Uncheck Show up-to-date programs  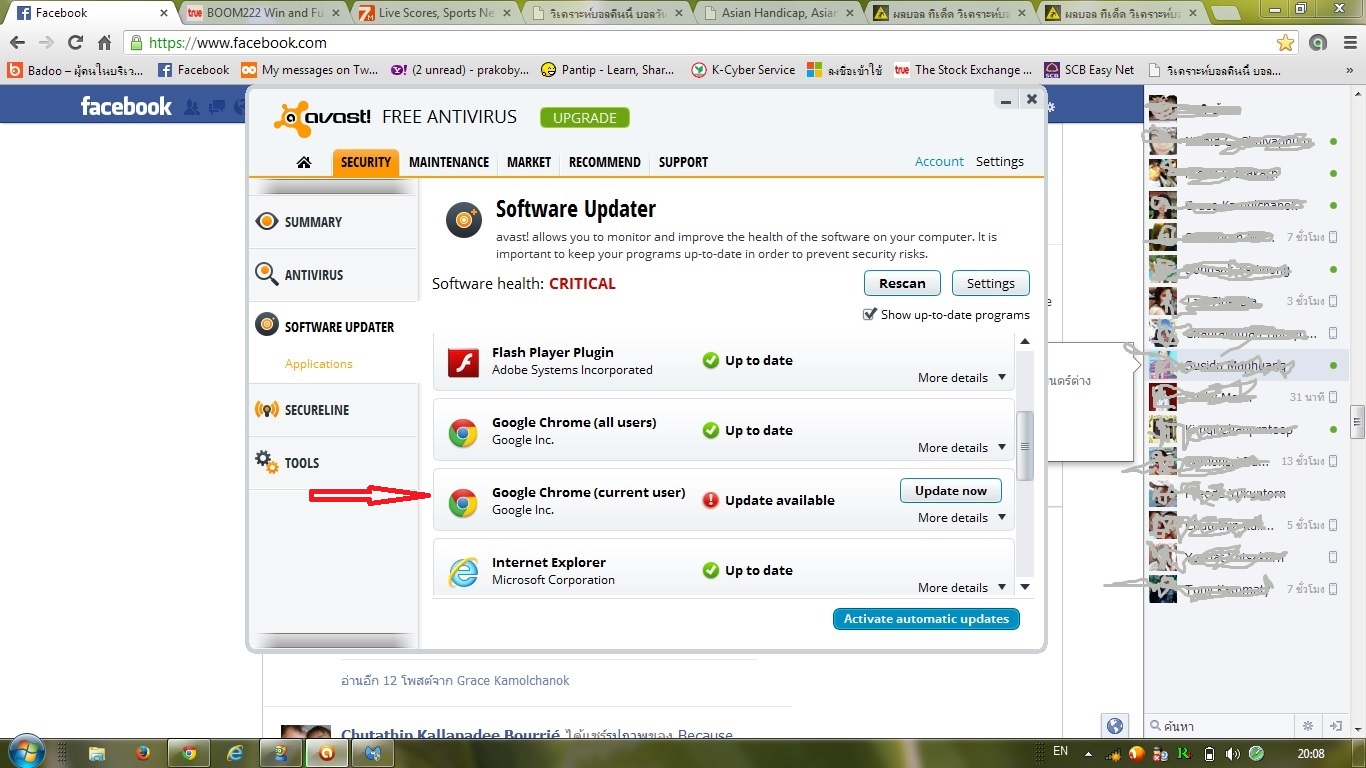[x=870, y=314]
